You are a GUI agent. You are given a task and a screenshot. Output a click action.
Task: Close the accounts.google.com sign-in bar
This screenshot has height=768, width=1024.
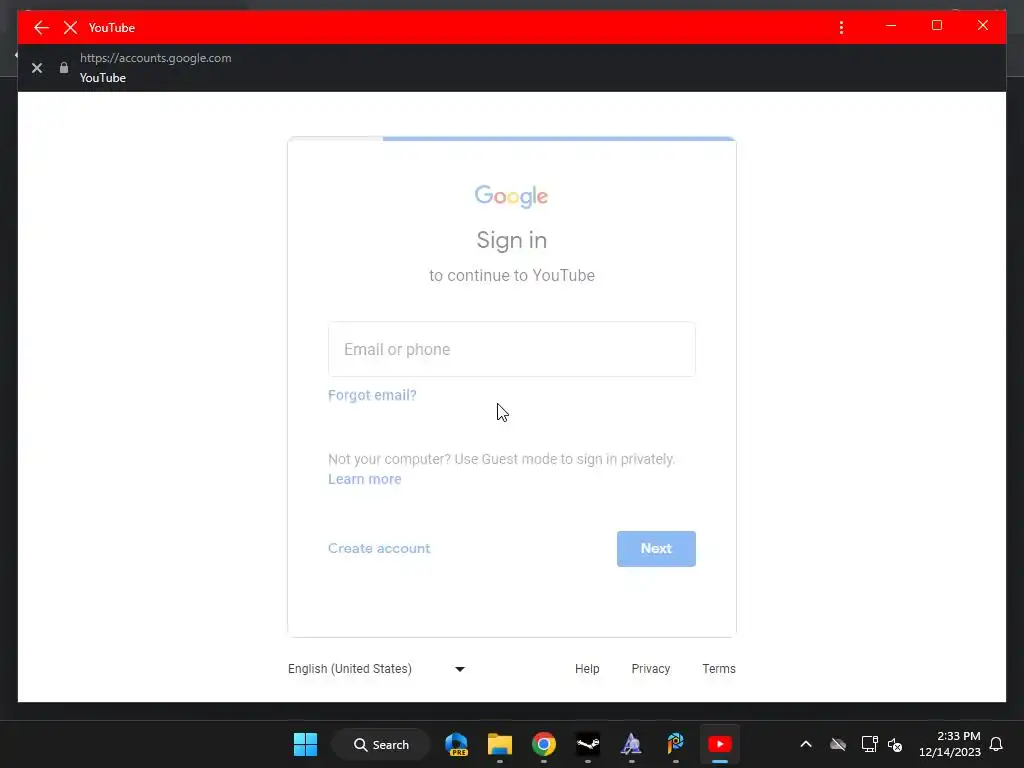pyautogui.click(x=37, y=68)
